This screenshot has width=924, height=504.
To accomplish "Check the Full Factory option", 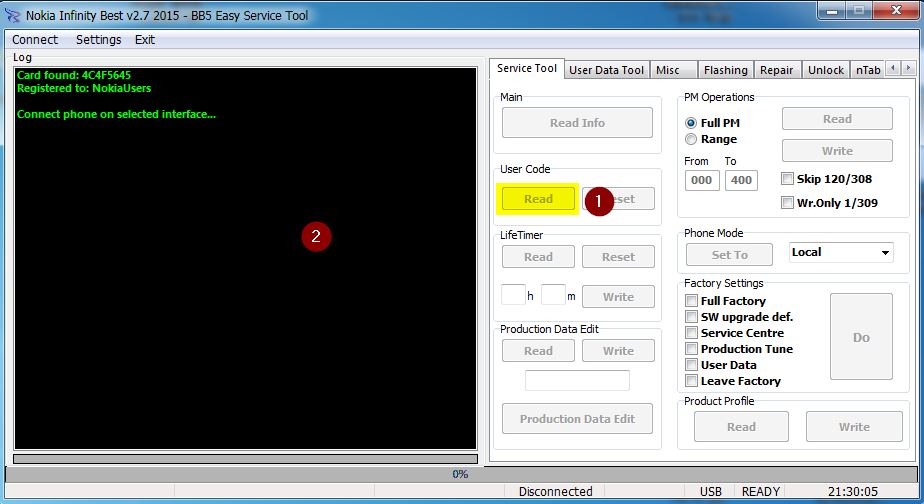I will point(692,301).
